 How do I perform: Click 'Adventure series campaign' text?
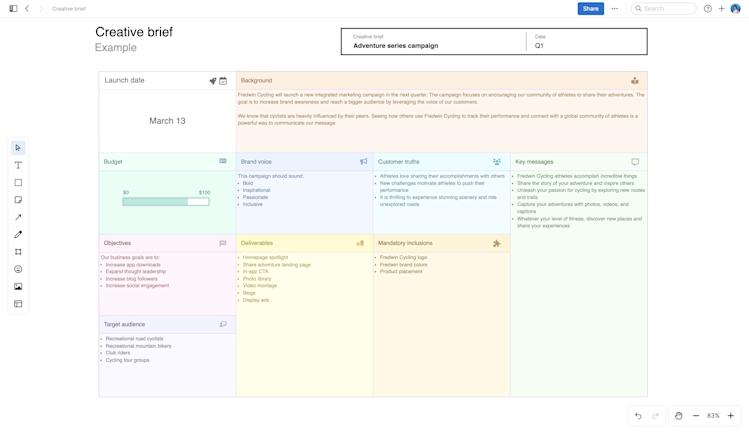coord(396,46)
